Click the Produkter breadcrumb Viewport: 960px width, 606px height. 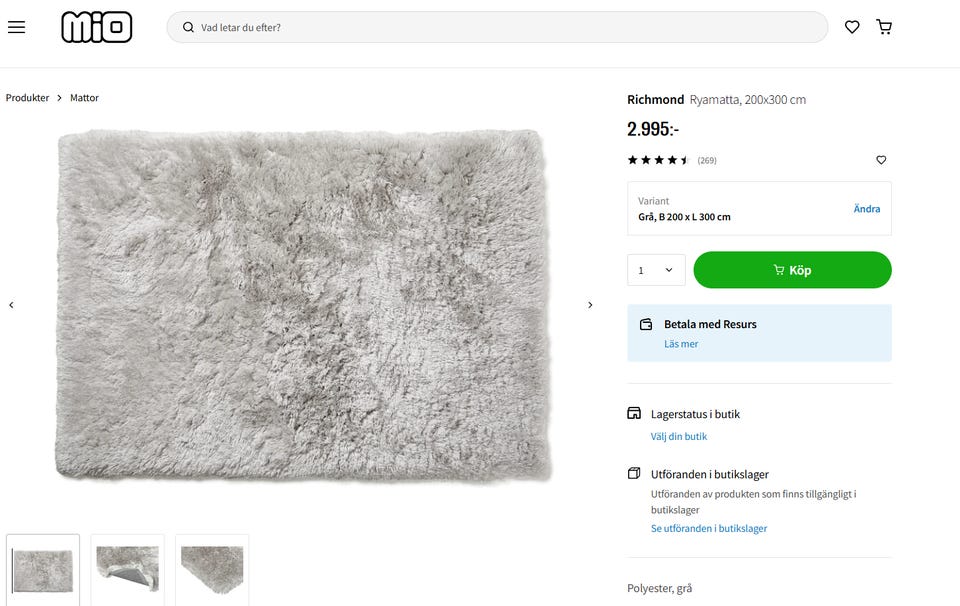[x=26, y=97]
